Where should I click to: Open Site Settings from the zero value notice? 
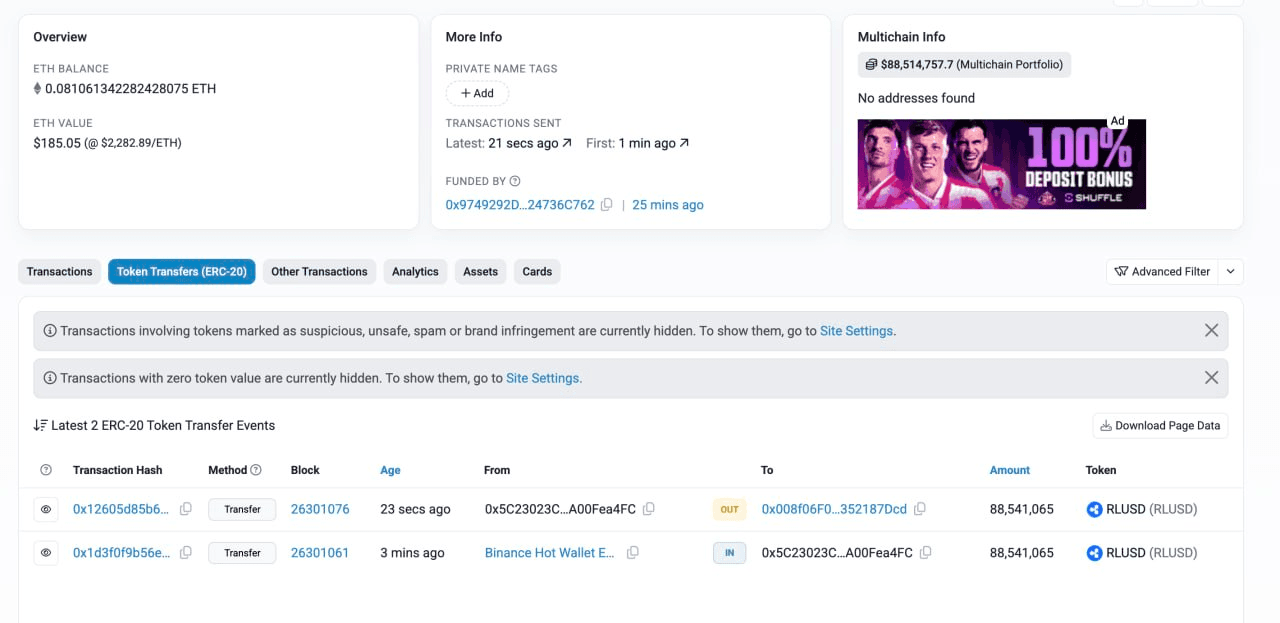[x=543, y=378]
